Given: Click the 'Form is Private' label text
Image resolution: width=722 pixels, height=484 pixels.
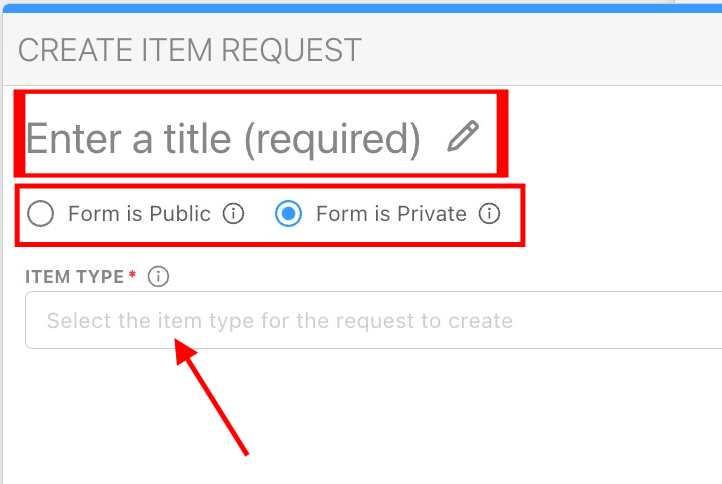Looking at the screenshot, I should tap(391, 214).
